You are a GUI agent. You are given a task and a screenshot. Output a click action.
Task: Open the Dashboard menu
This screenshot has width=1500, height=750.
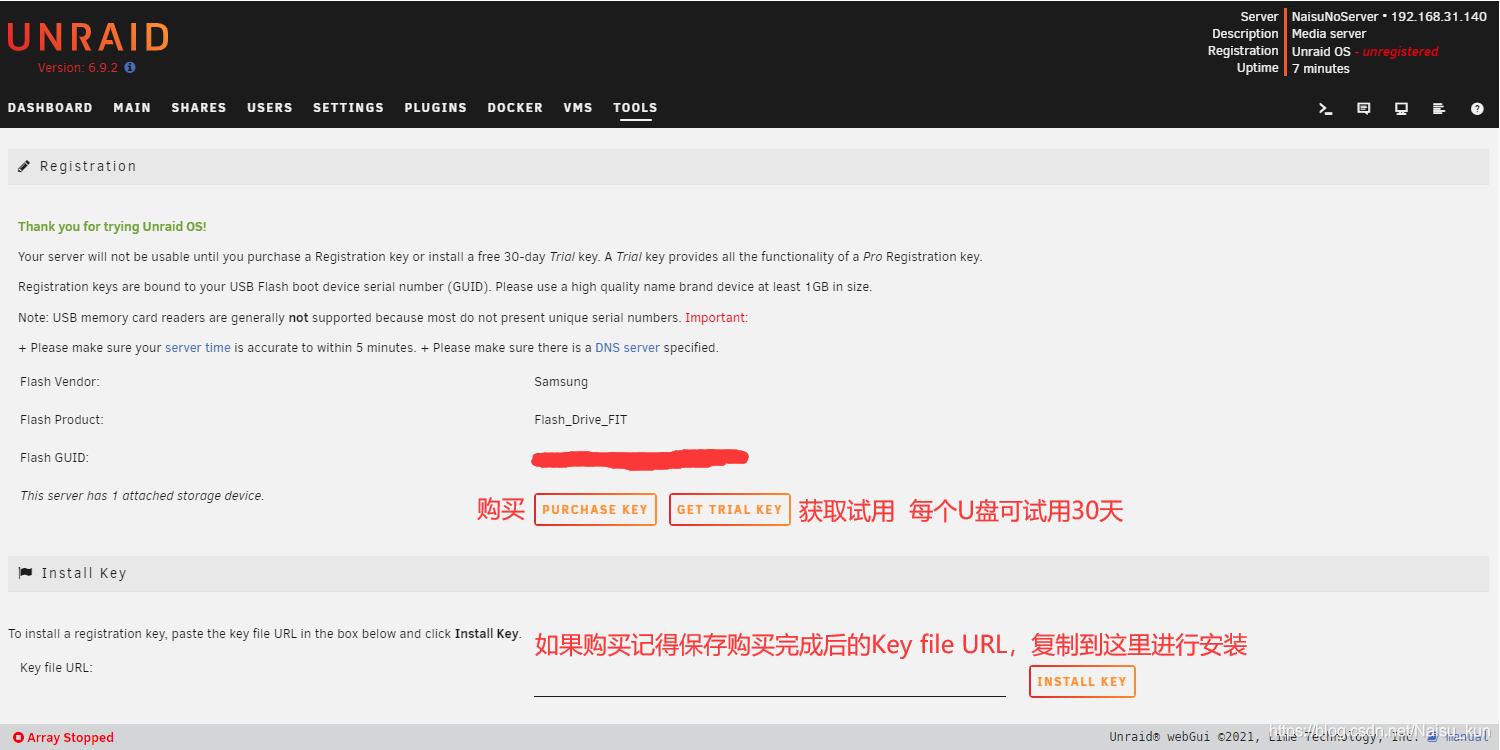50,108
